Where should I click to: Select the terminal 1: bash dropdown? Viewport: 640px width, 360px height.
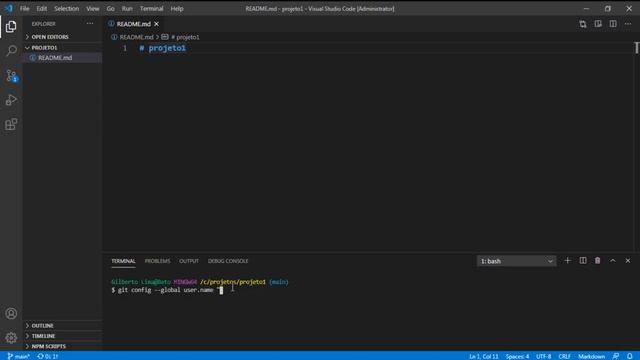pos(516,261)
